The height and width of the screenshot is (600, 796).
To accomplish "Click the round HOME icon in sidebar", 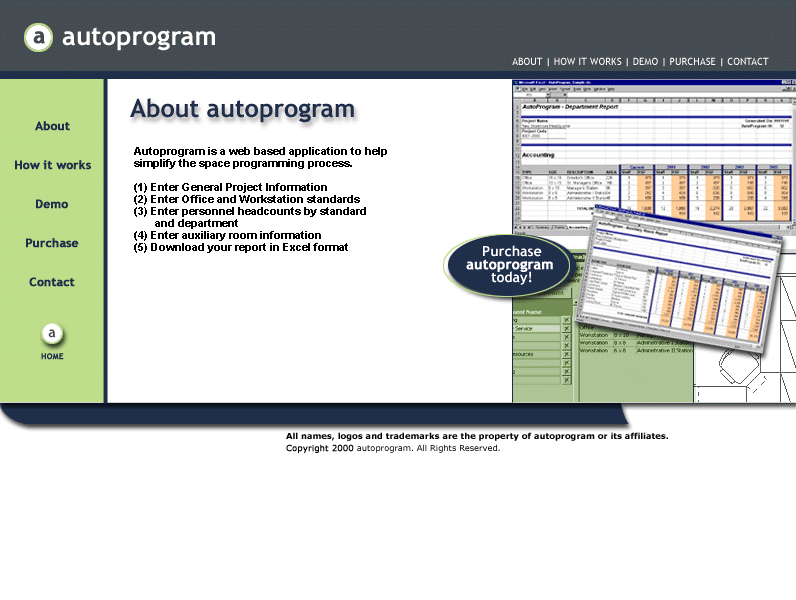I will (52, 334).
